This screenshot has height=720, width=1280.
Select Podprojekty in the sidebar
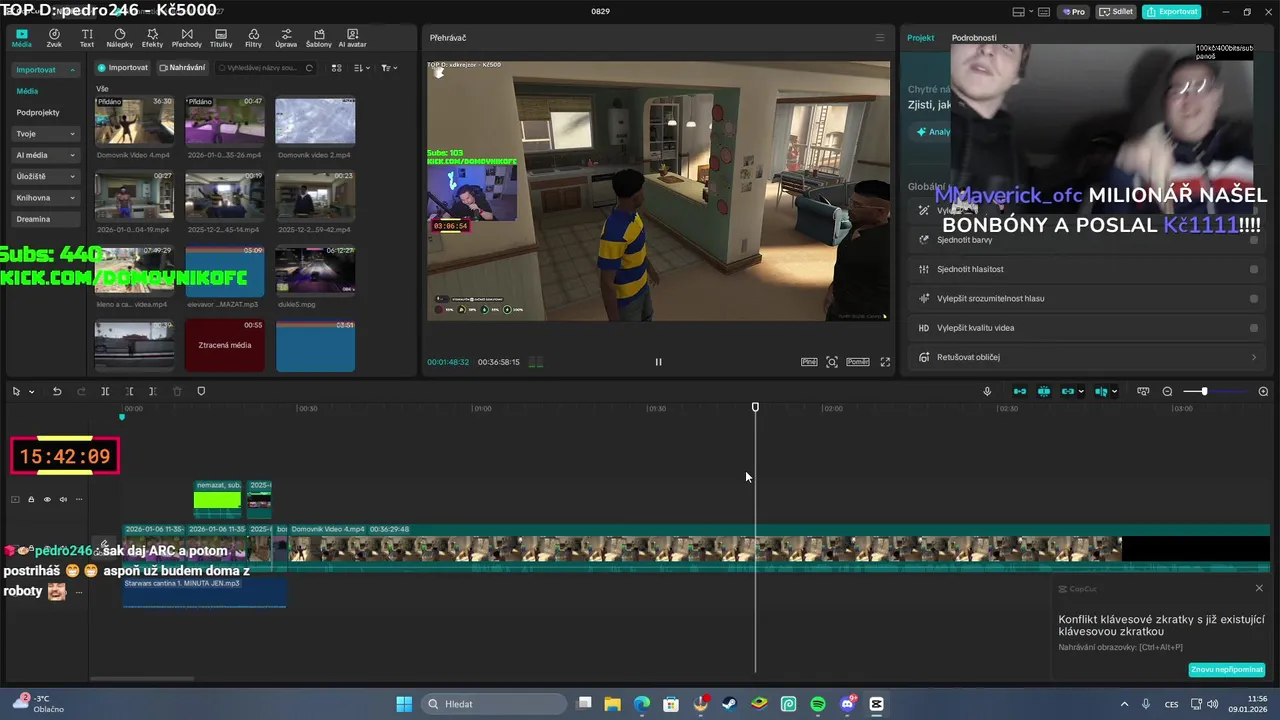click(38, 113)
